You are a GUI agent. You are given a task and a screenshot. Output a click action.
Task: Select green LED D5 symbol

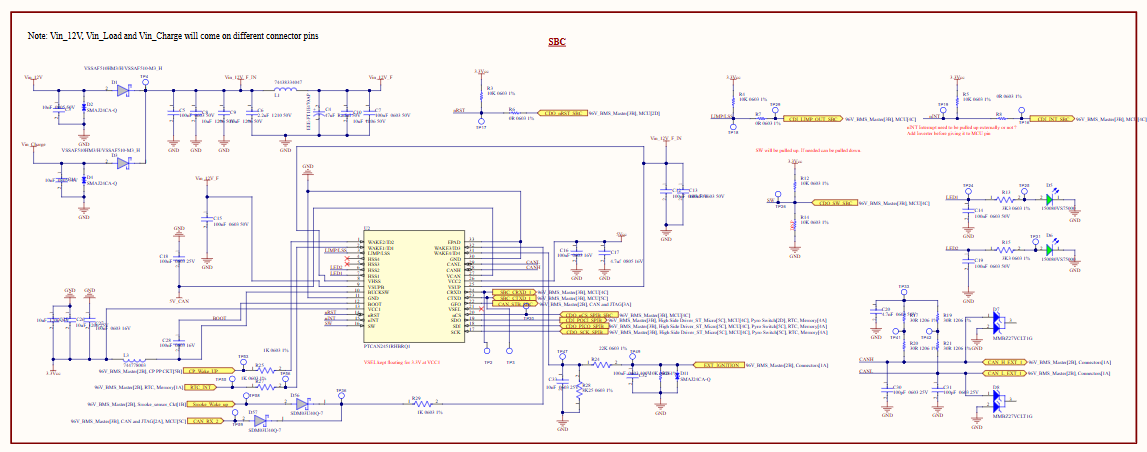1050,198
